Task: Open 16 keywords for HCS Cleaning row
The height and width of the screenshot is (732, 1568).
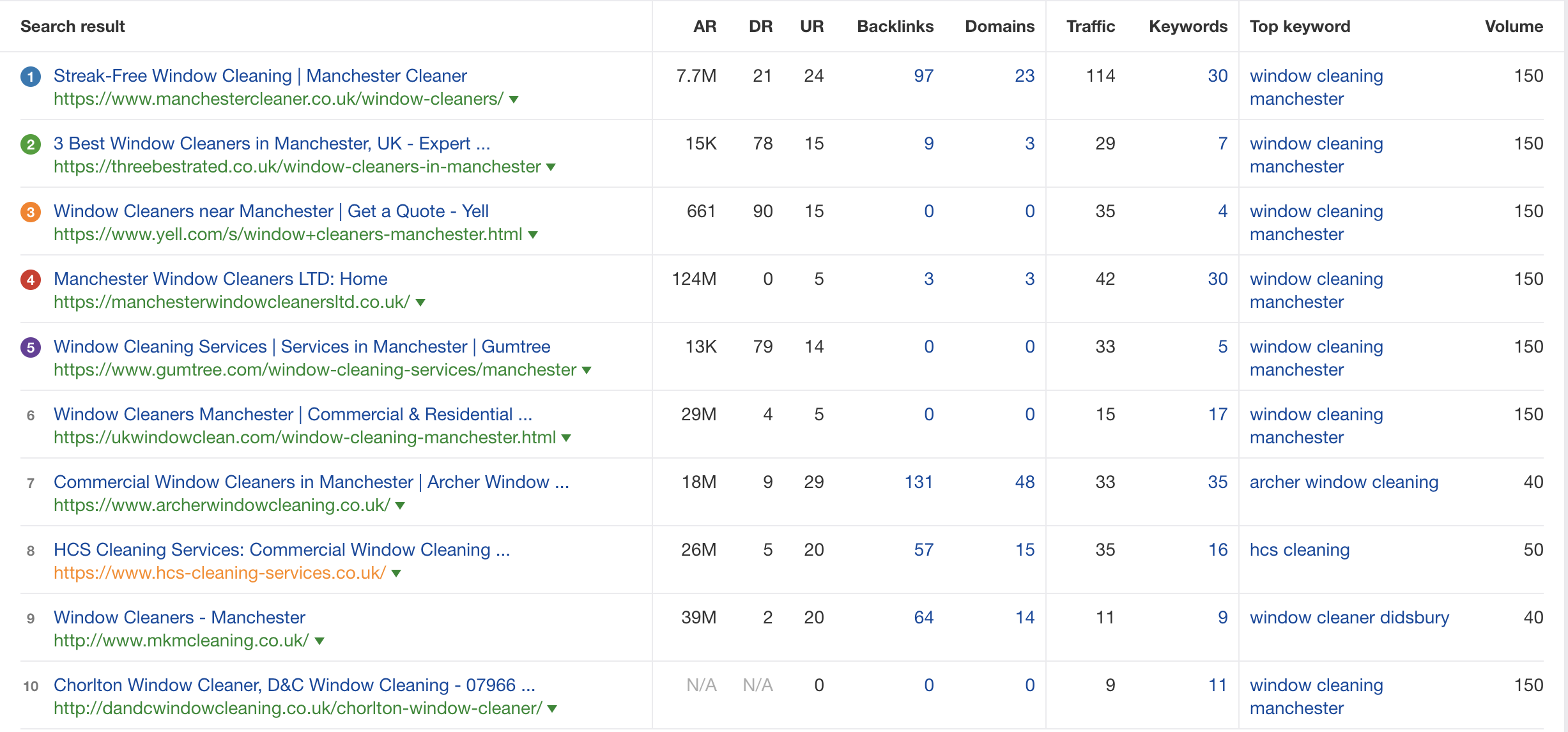Action: click(1217, 549)
